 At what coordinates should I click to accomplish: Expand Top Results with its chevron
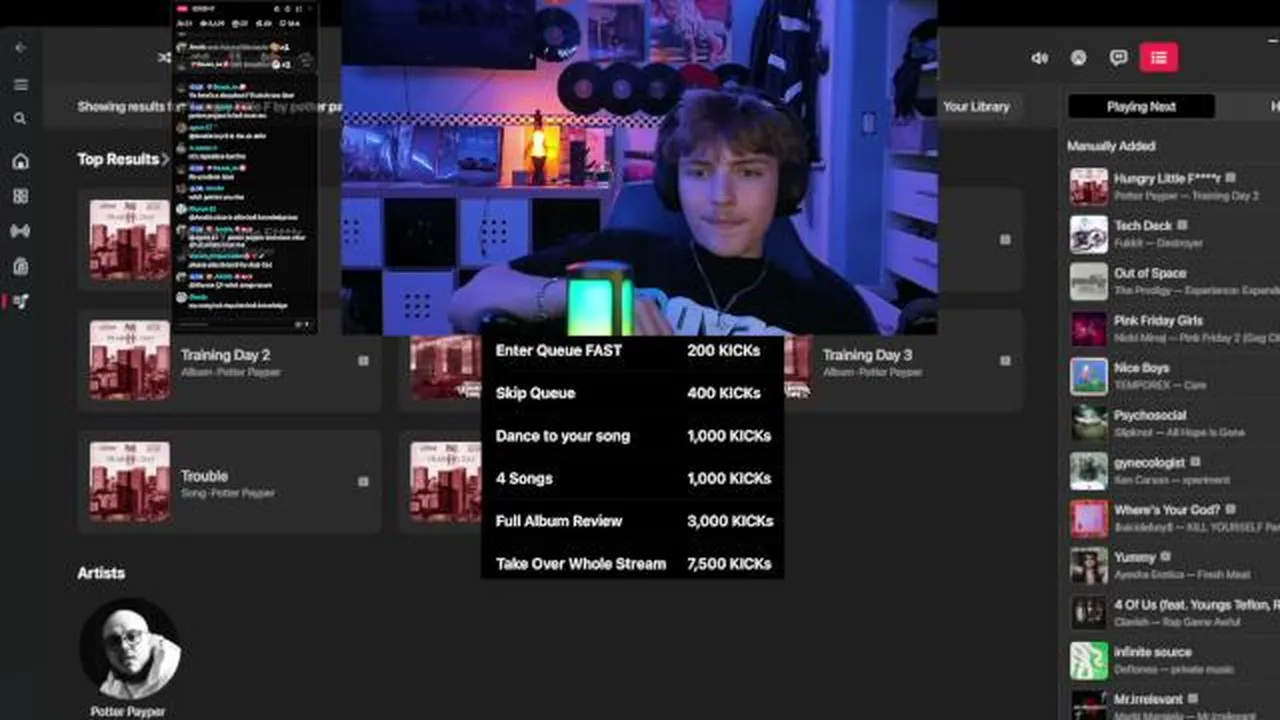pos(165,159)
